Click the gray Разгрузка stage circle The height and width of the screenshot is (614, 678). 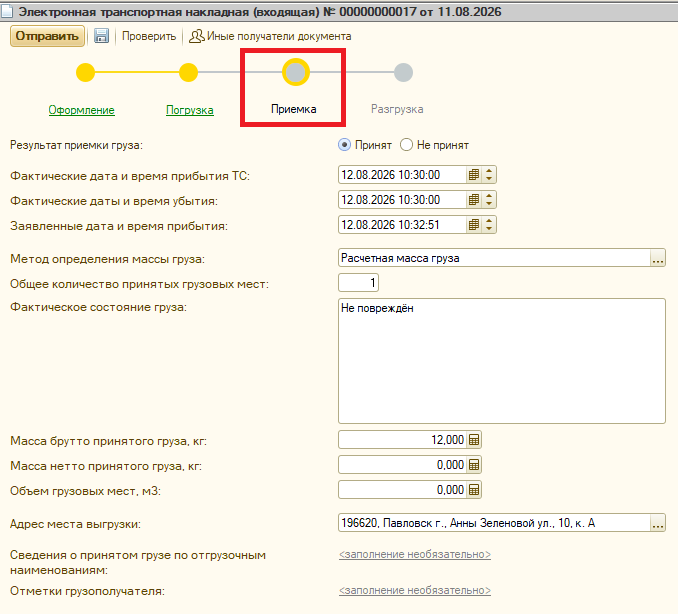coord(403,72)
